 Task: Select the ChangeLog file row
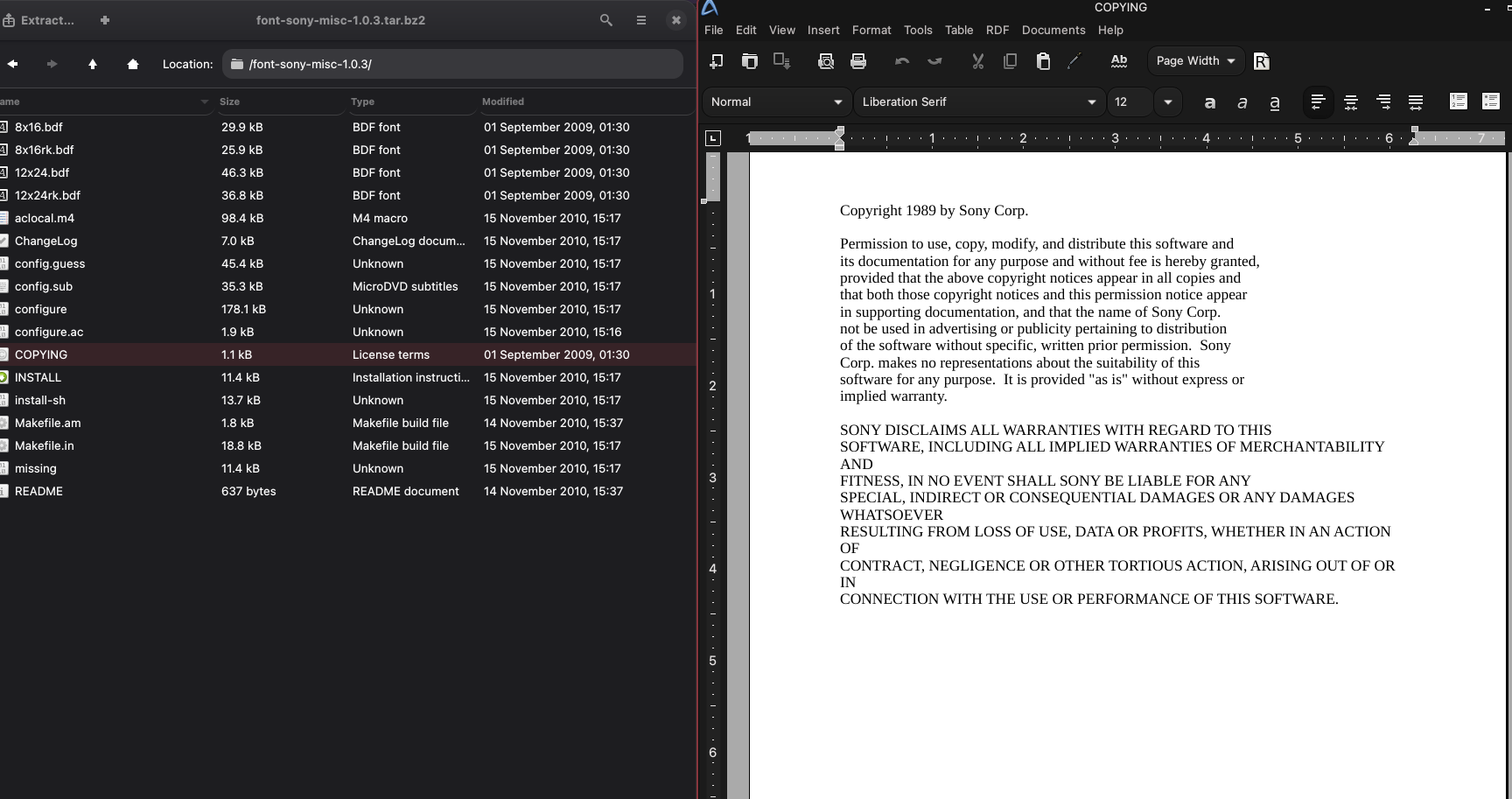348,241
